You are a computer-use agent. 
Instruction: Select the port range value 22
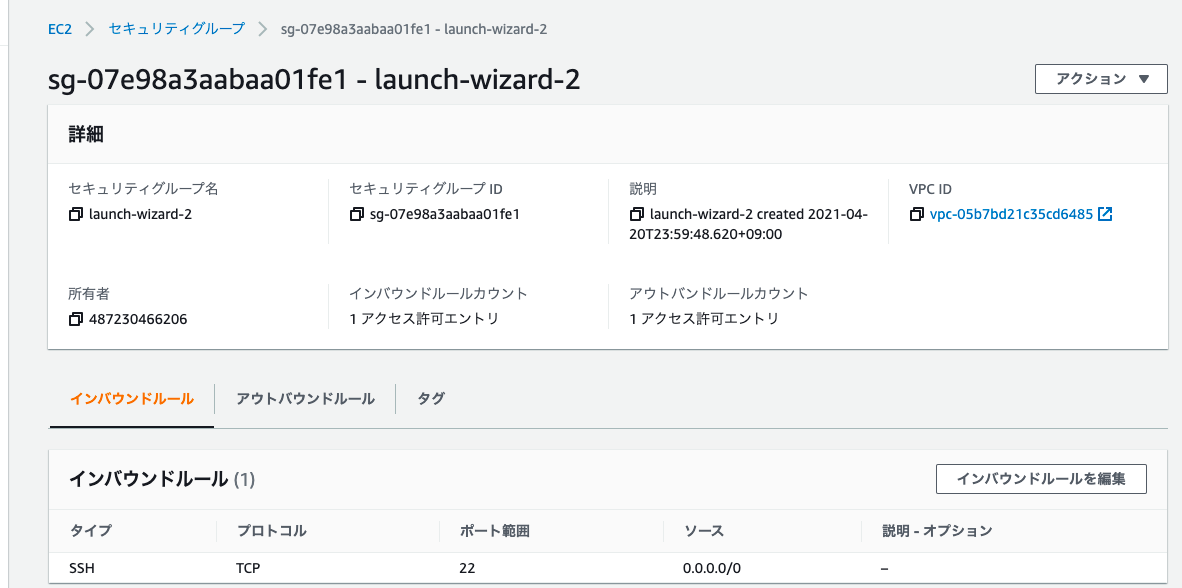point(467,568)
